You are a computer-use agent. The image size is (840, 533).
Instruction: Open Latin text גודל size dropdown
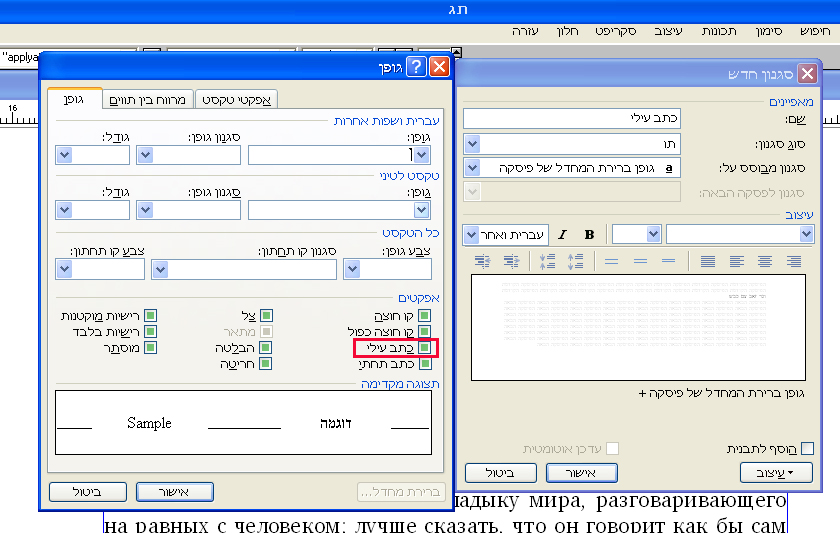pyautogui.click(x=64, y=210)
